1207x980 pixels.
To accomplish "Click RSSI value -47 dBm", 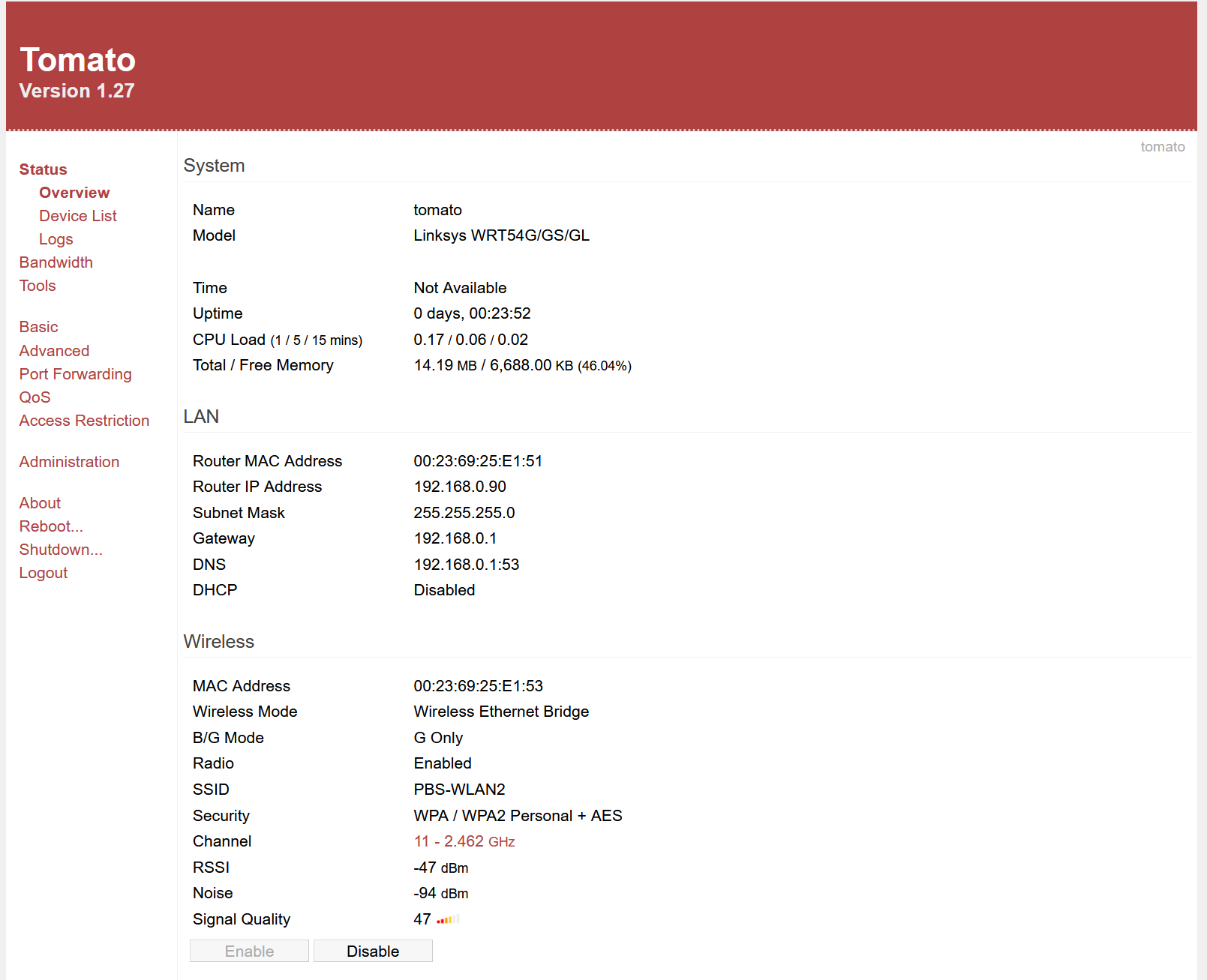I will [x=441, y=868].
